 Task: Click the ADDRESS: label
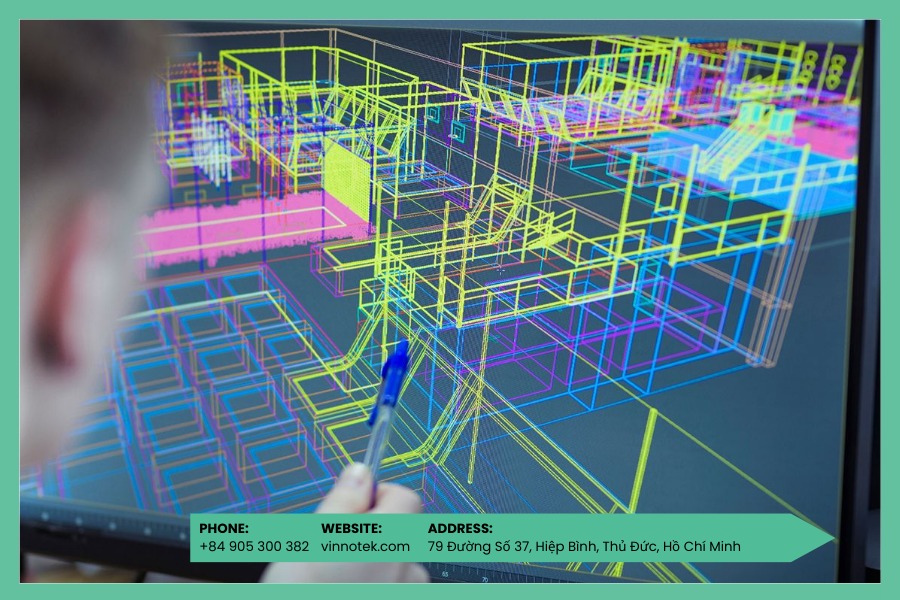click(x=460, y=528)
